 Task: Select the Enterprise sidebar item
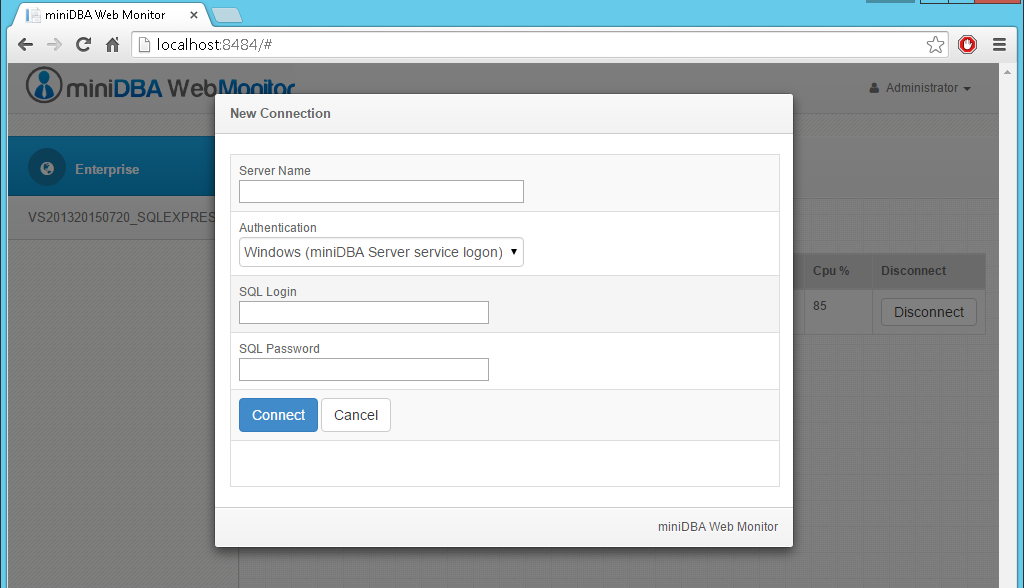tap(111, 166)
